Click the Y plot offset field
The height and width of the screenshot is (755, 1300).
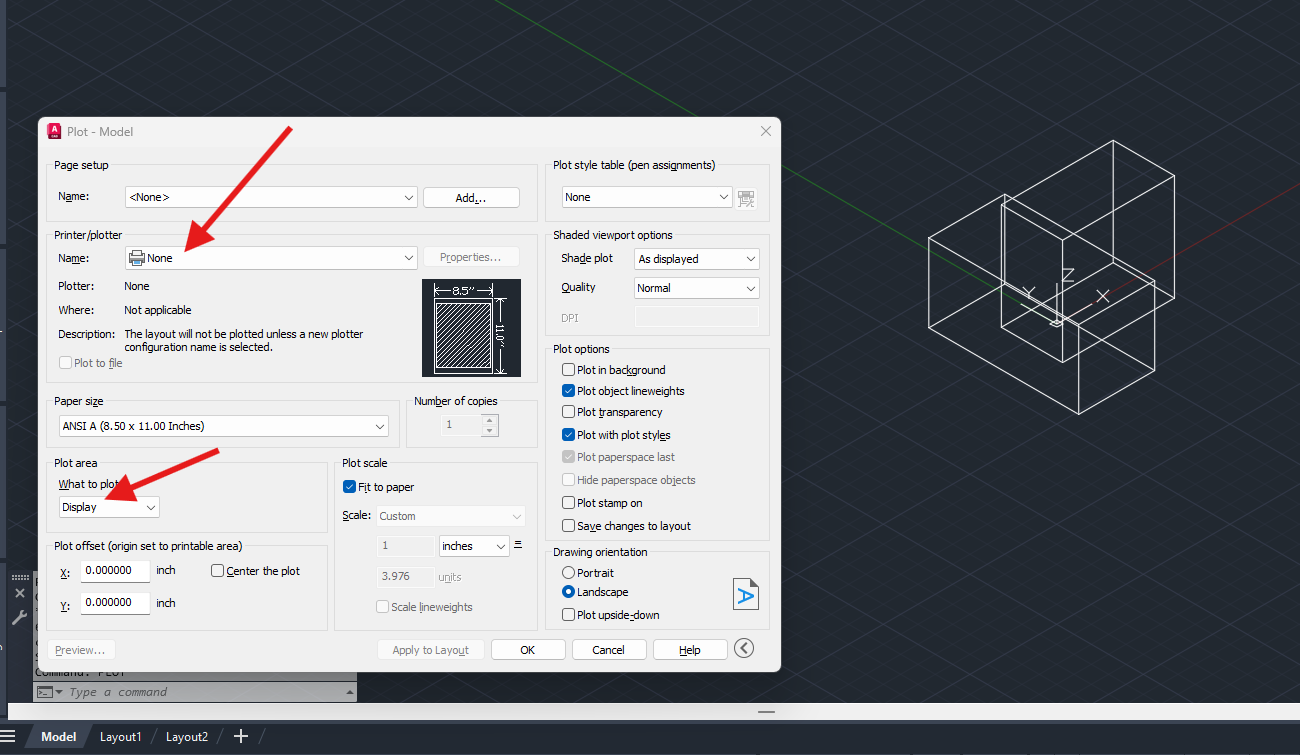click(115, 603)
